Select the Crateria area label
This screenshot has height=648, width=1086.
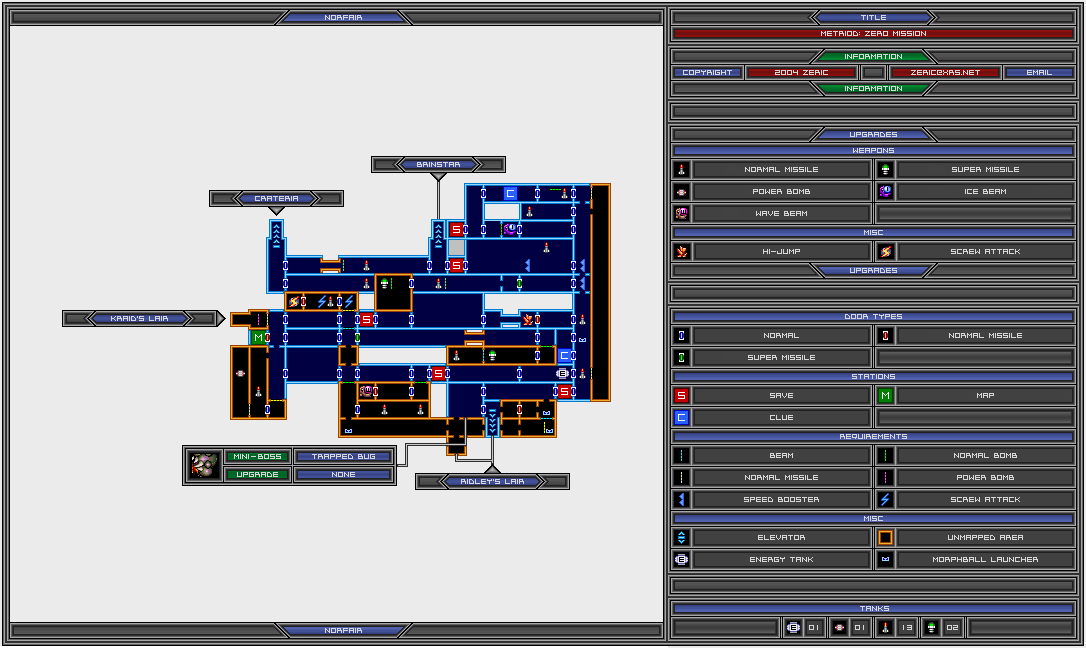pos(276,199)
